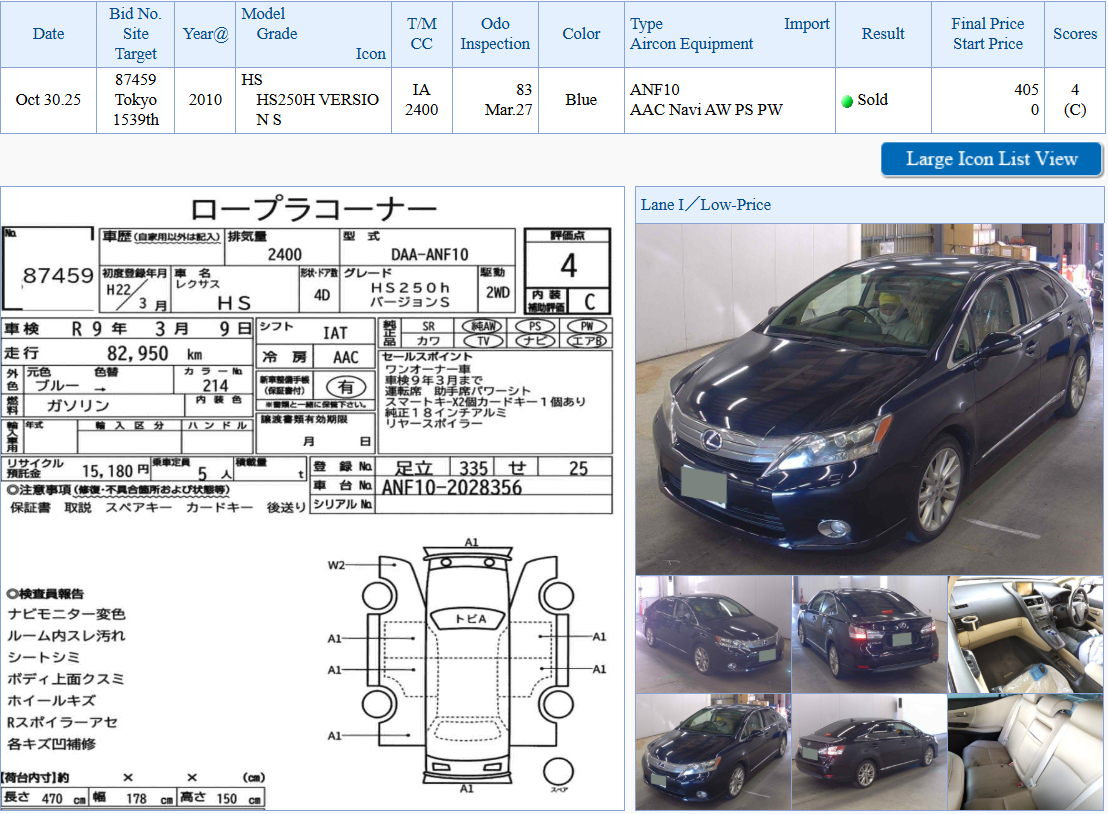
Task: Click the Result column header
Action: [x=883, y=34]
